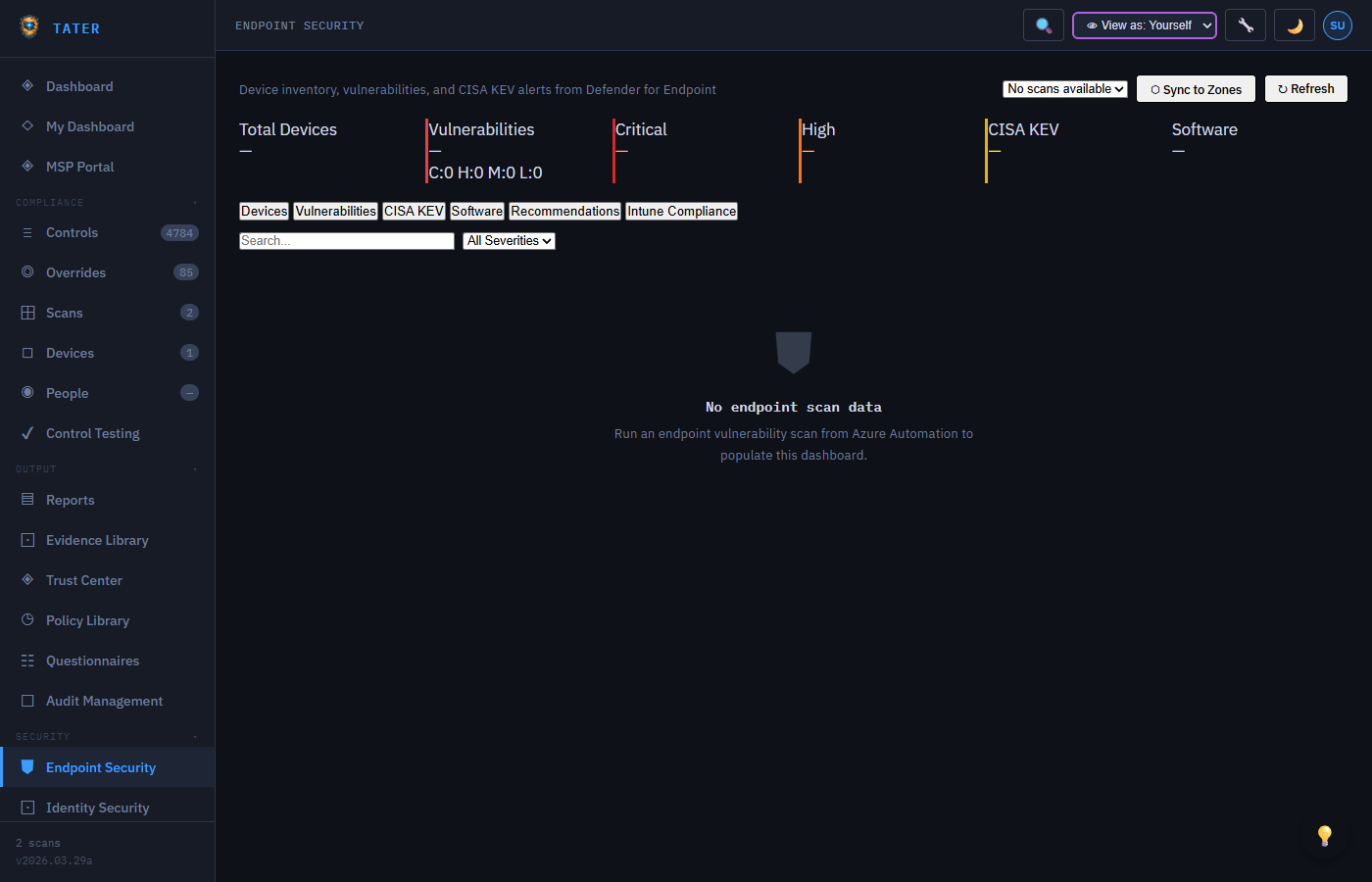Image resolution: width=1372 pixels, height=882 pixels.
Task: Click the Dashboard diamond icon in sidebar
Action: click(x=27, y=86)
